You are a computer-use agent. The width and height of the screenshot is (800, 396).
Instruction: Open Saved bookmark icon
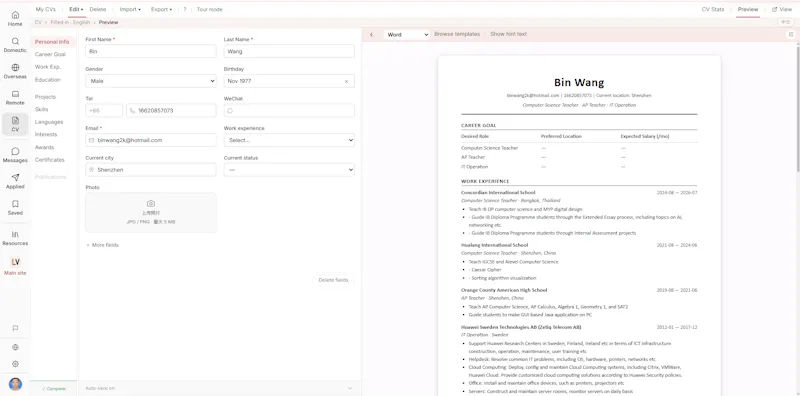15,208
